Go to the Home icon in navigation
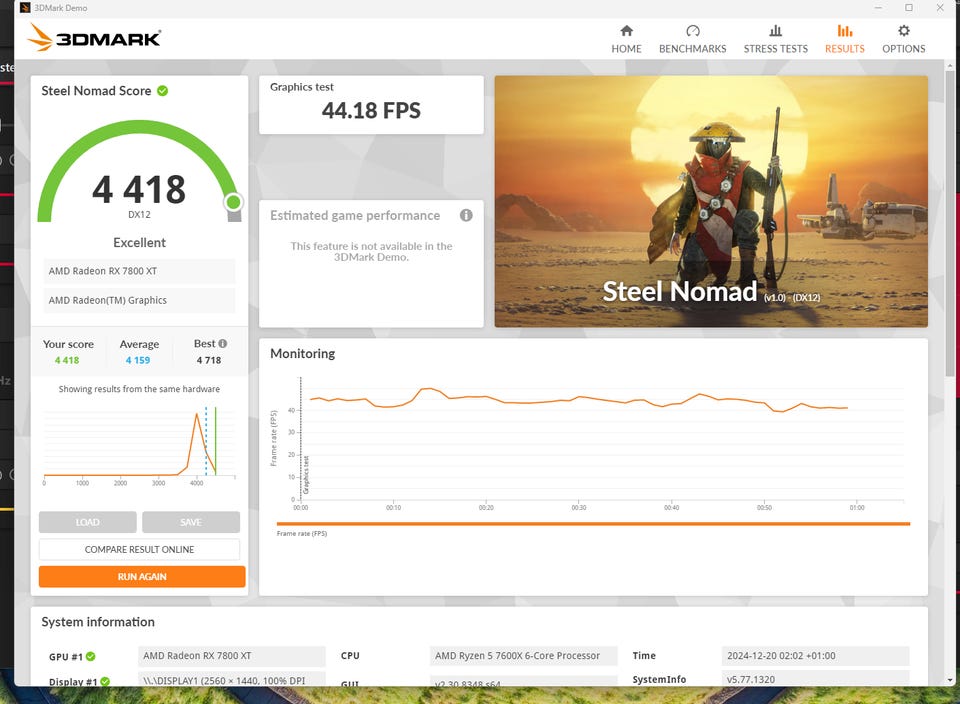 [x=626, y=31]
